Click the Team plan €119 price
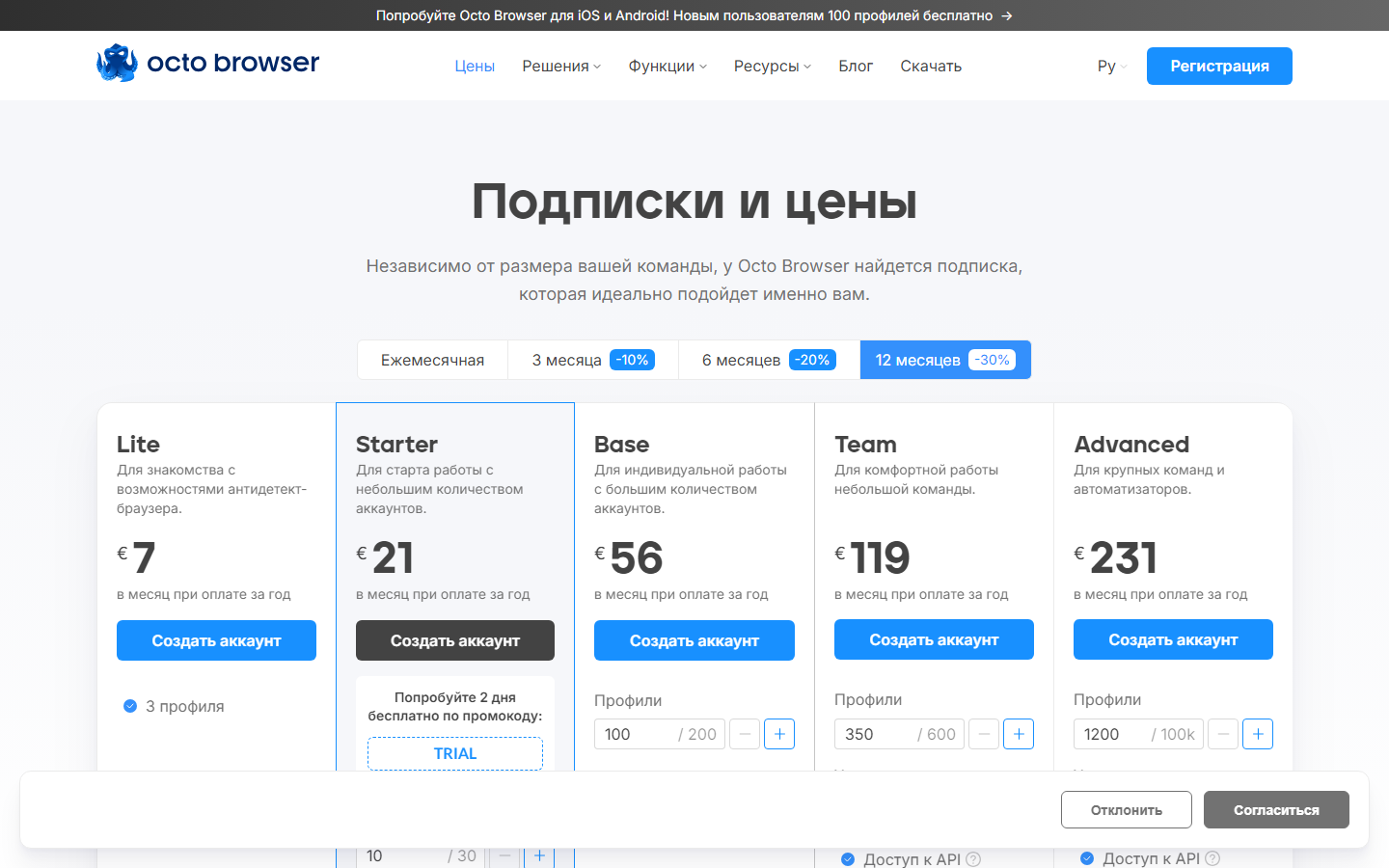 [872, 557]
